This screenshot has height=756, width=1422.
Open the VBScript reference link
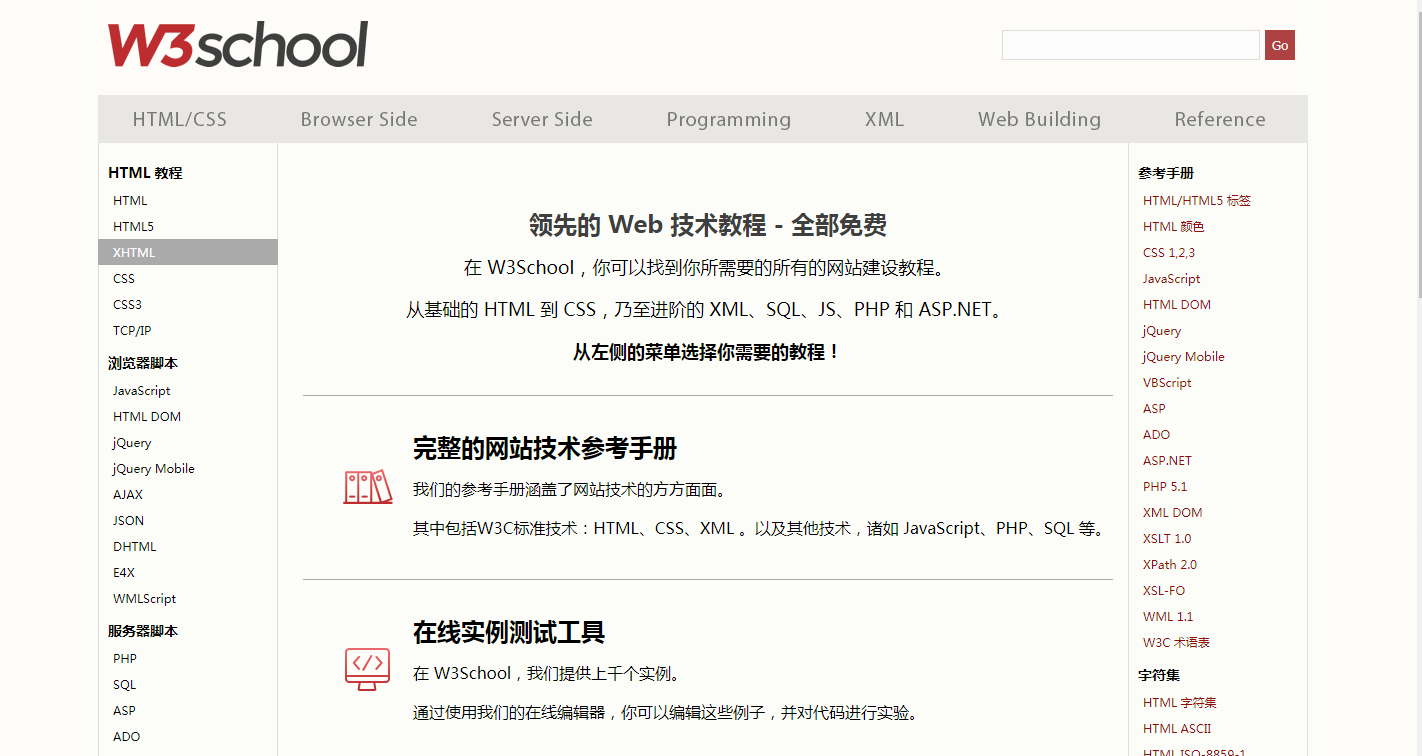(1167, 383)
